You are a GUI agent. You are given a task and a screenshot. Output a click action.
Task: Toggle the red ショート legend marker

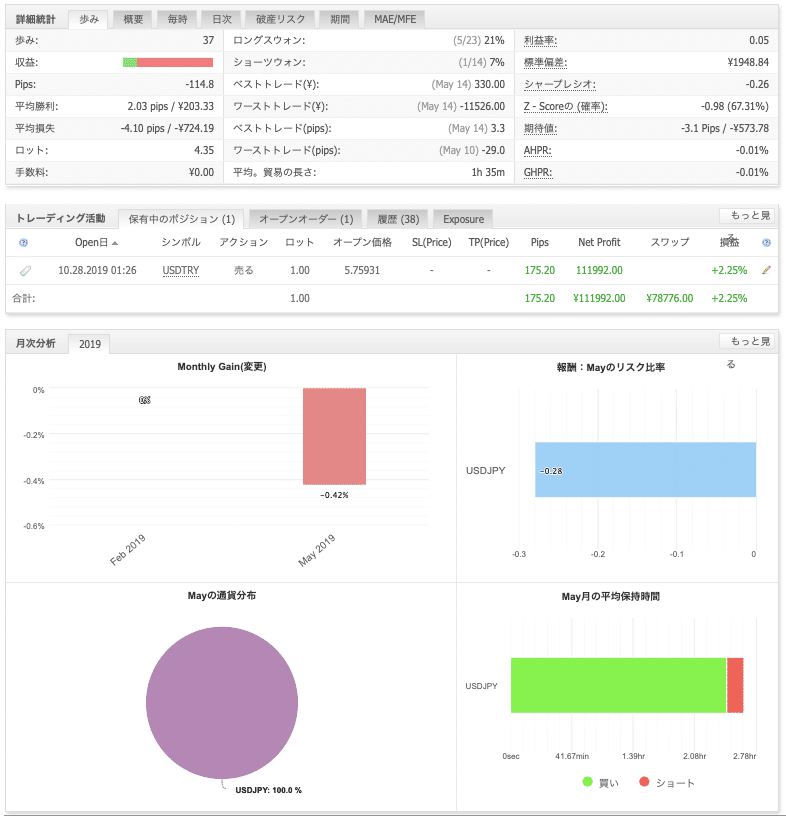644,782
